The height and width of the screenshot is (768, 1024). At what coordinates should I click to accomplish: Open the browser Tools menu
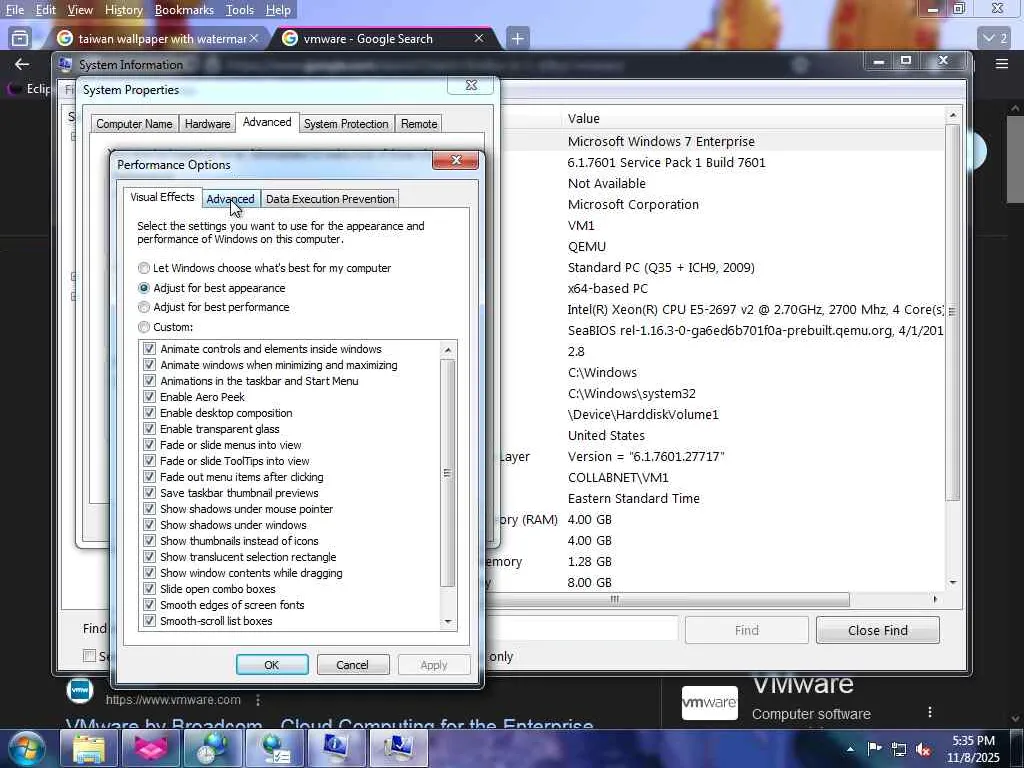point(240,10)
